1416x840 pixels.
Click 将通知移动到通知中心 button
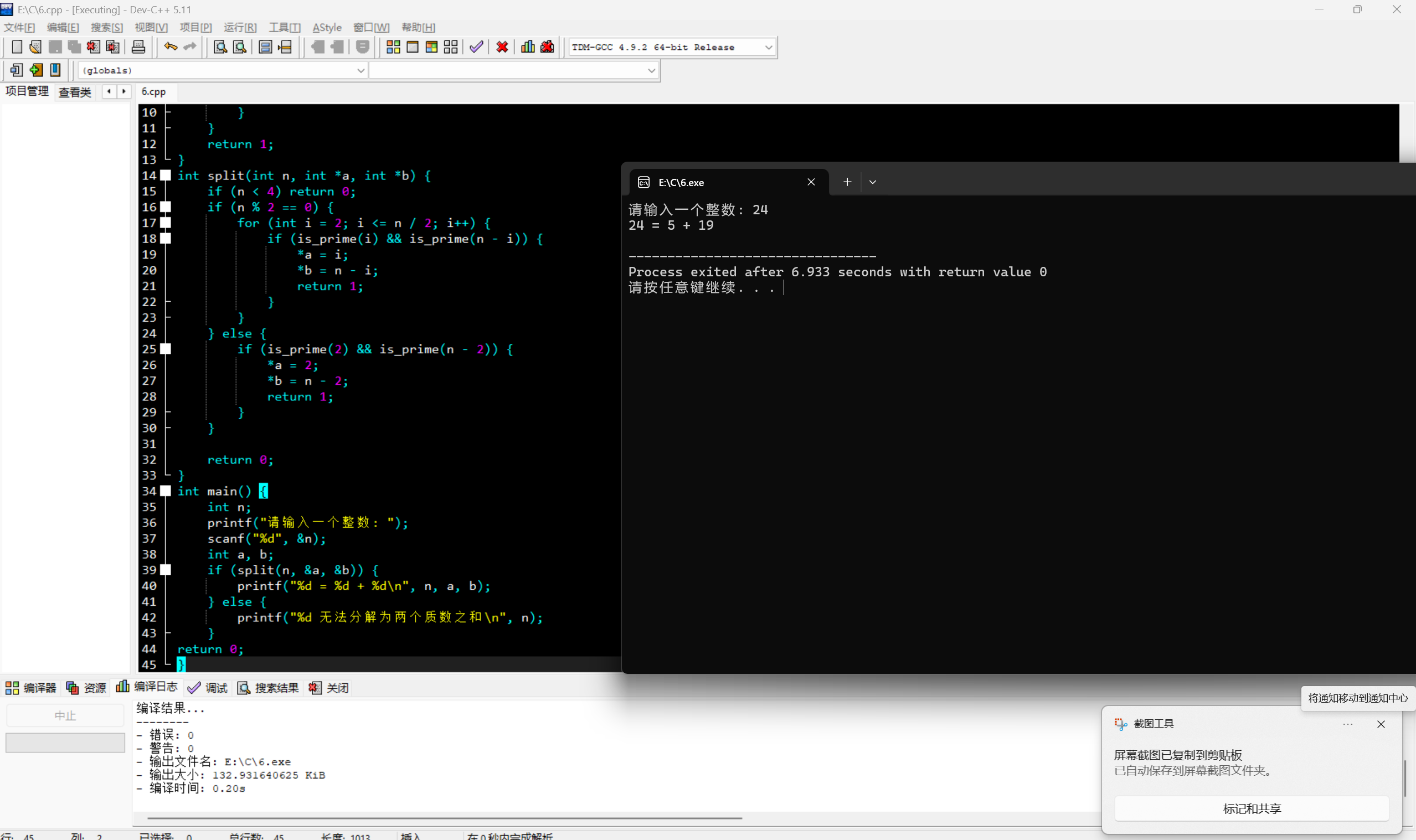[x=1357, y=698]
